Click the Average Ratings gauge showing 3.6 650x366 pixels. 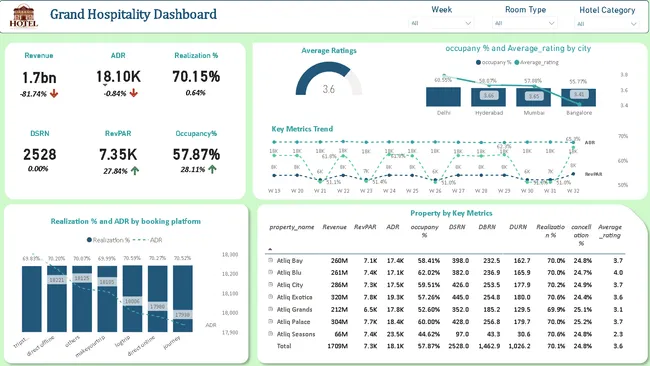(329, 79)
